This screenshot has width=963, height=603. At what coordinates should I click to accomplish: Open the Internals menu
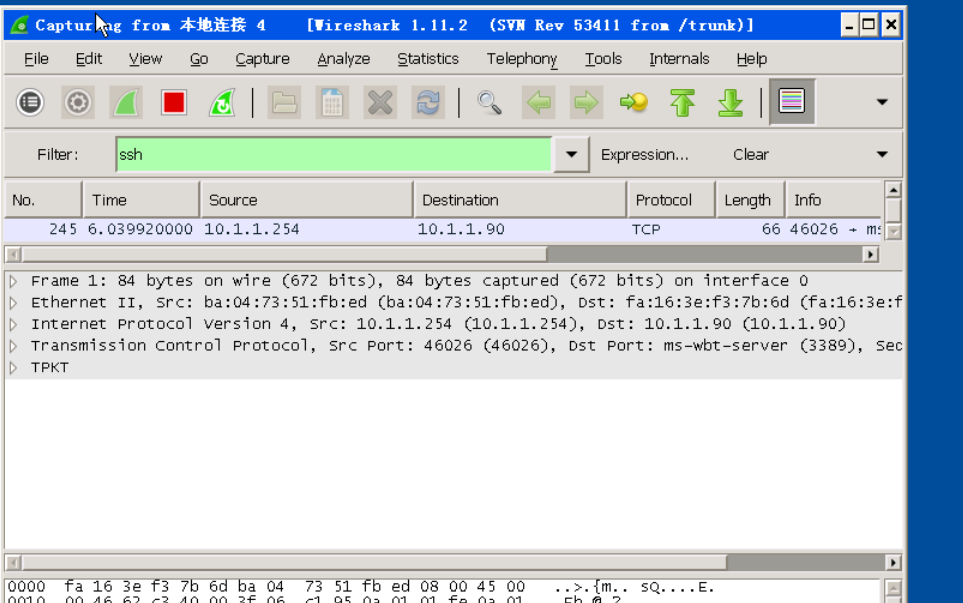[679, 59]
